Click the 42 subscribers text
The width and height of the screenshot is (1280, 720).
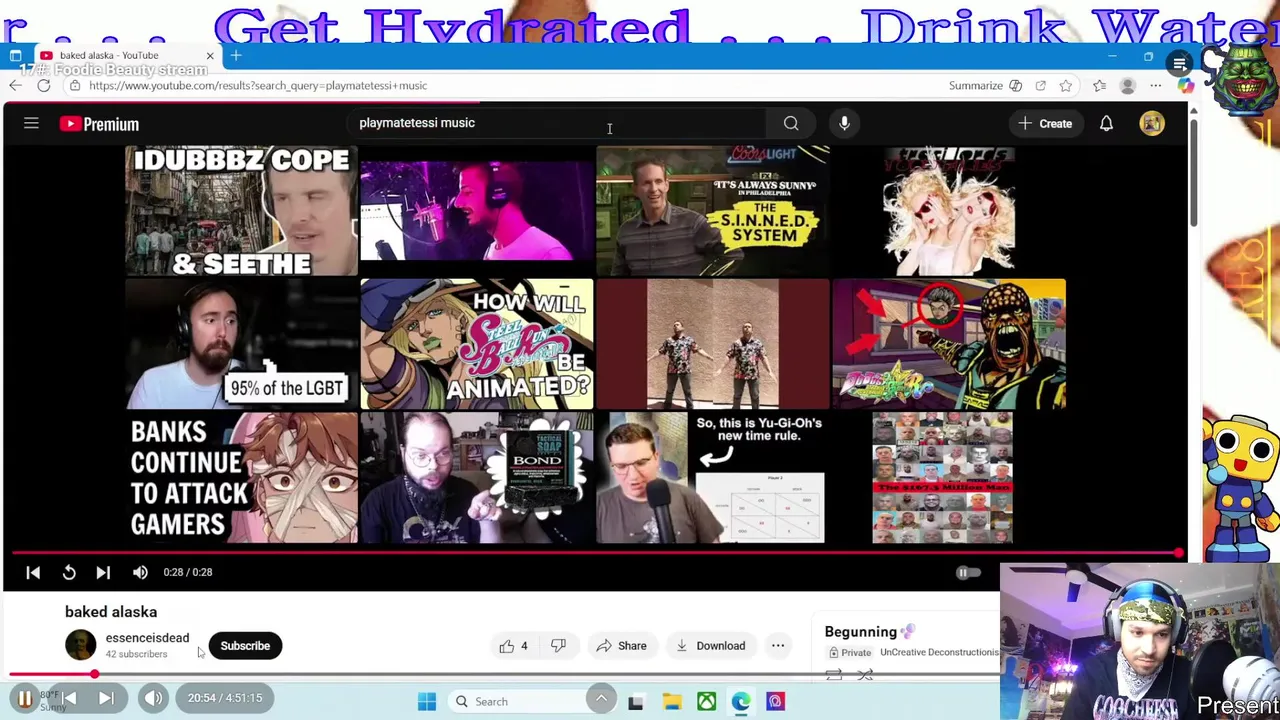[136, 655]
